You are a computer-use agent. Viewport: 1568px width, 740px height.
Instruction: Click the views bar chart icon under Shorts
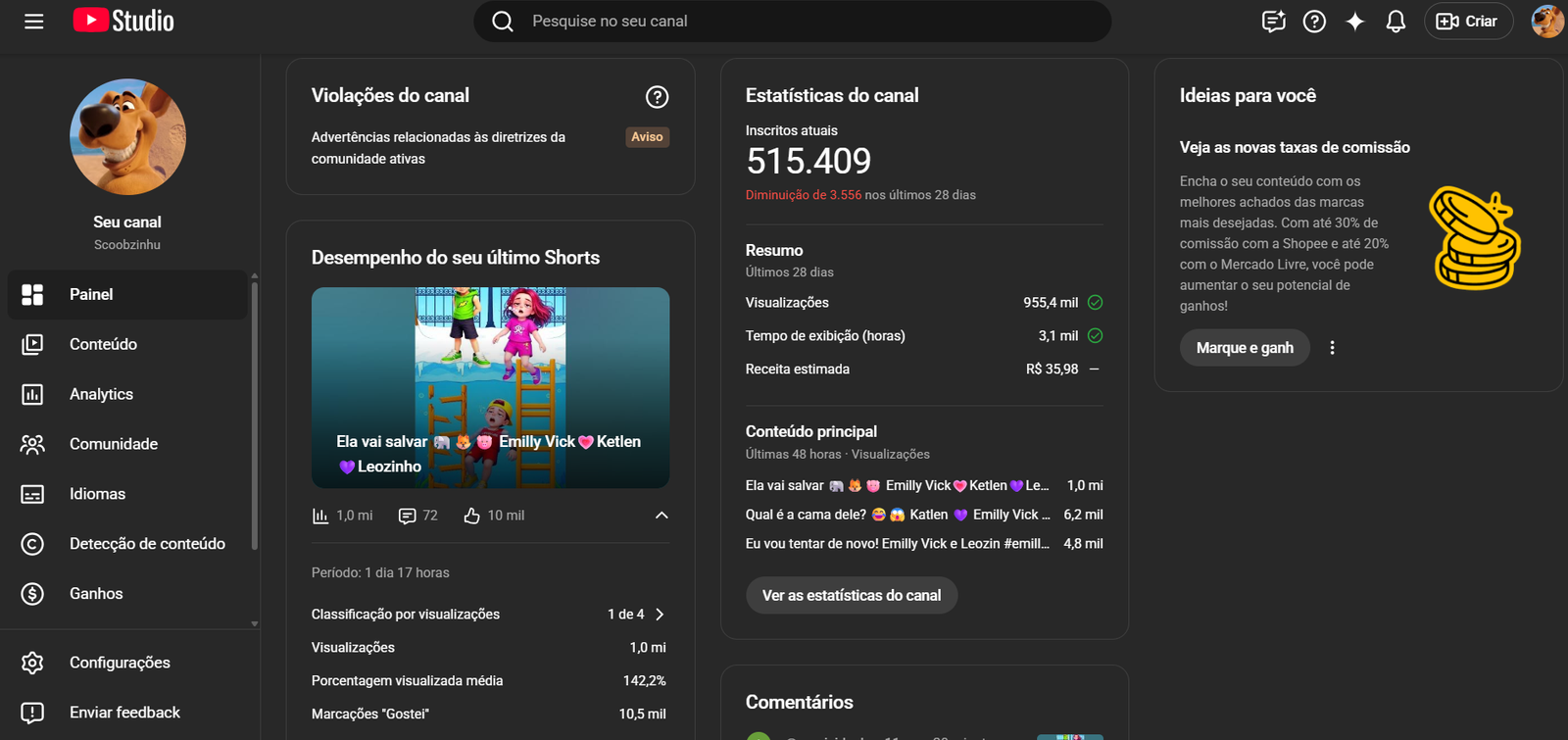(x=320, y=516)
